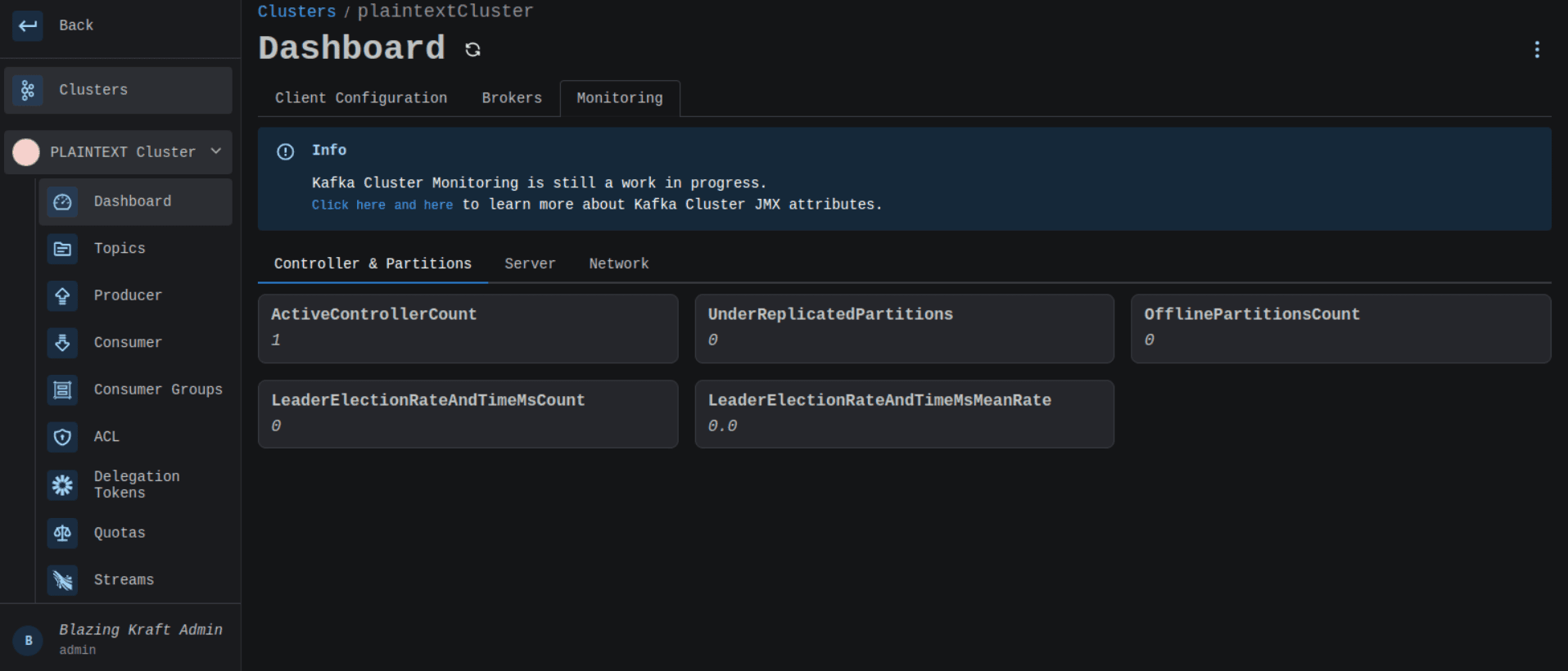Click the OfflinePartitionsCount metric card
The height and width of the screenshot is (671, 1568).
tap(1340, 328)
